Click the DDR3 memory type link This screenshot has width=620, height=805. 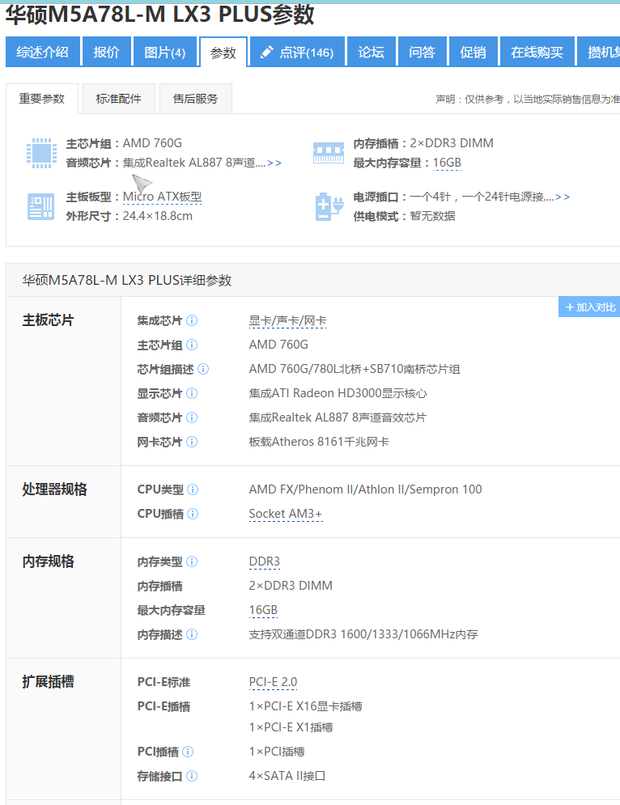pos(264,562)
